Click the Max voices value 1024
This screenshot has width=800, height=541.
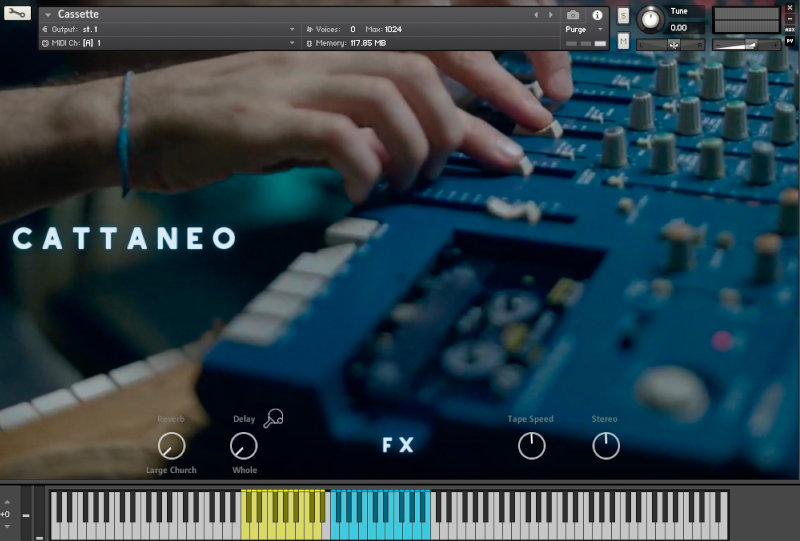click(x=393, y=29)
